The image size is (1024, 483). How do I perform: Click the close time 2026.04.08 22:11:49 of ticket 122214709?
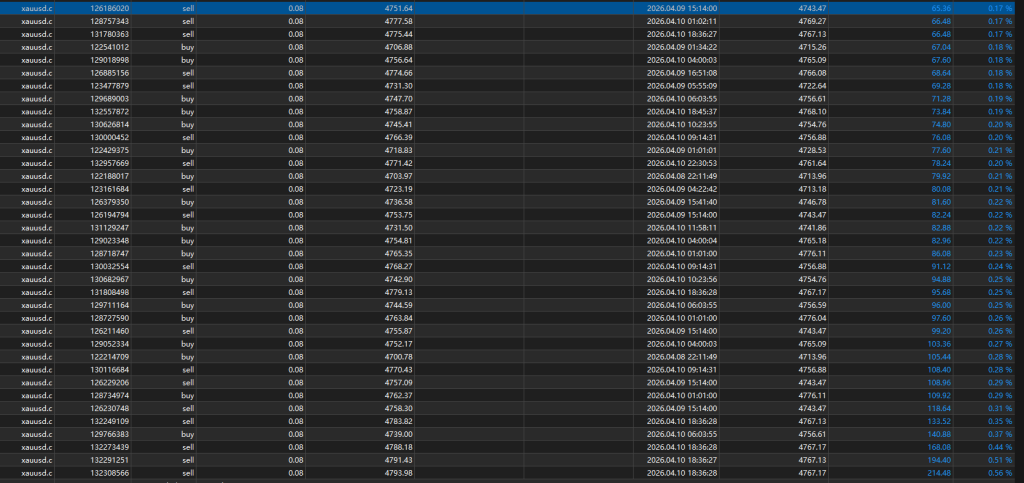click(681, 356)
